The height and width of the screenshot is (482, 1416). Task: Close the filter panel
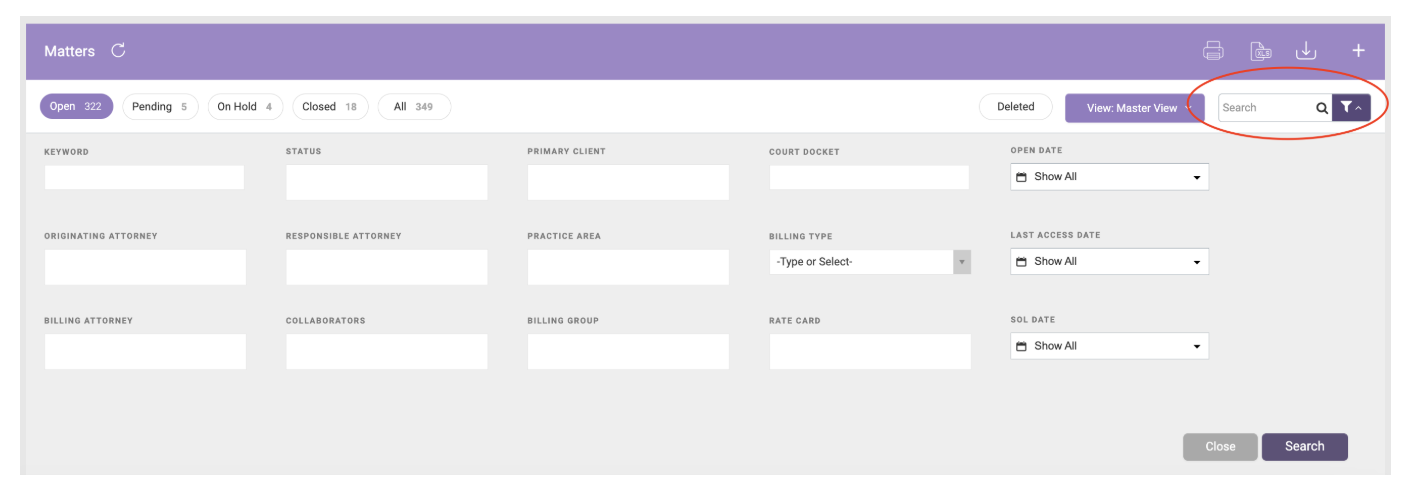[x=1220, y=447]
